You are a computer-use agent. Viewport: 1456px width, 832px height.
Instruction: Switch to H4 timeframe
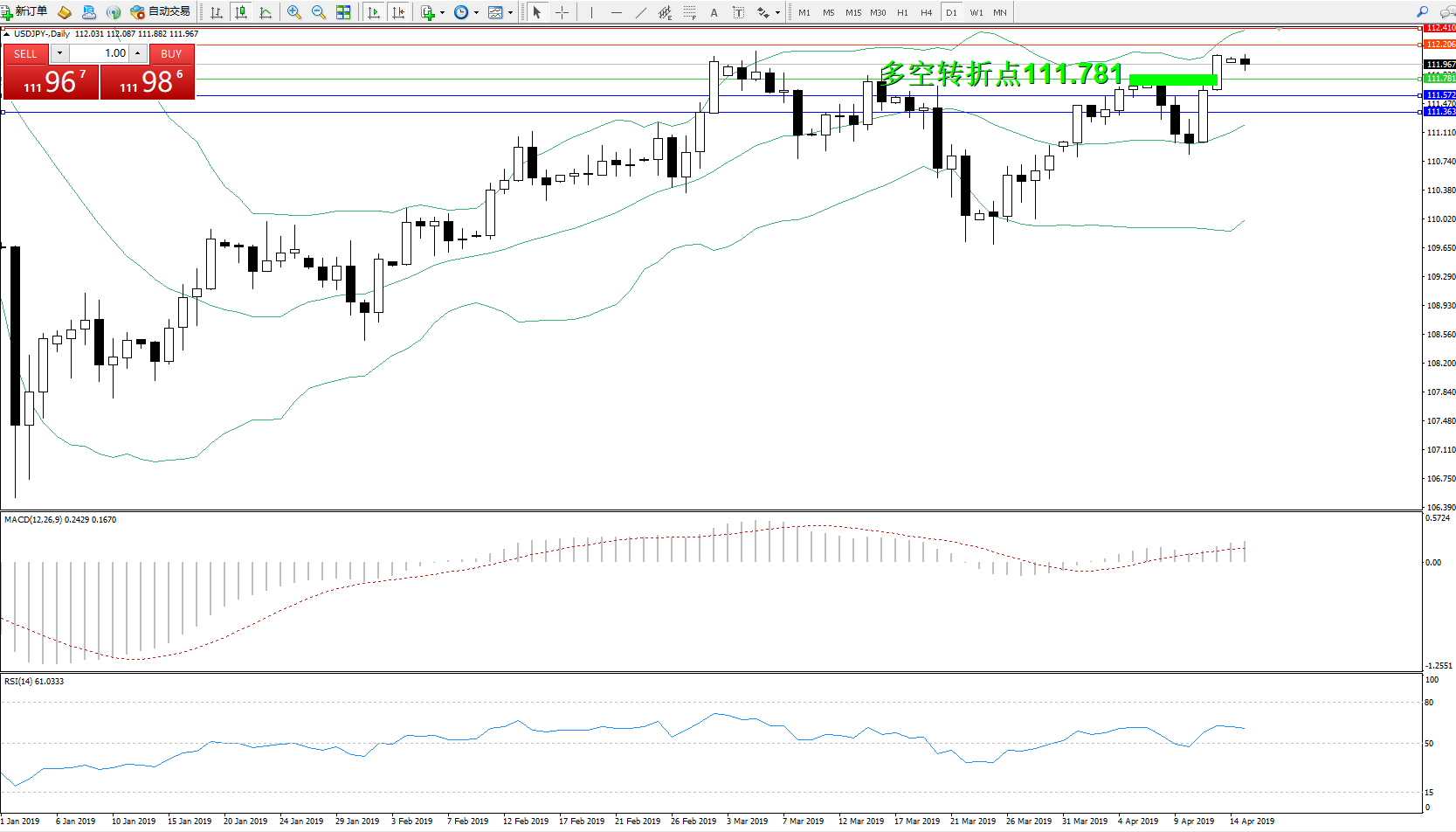pyautogui.click(x=926, y=12)
